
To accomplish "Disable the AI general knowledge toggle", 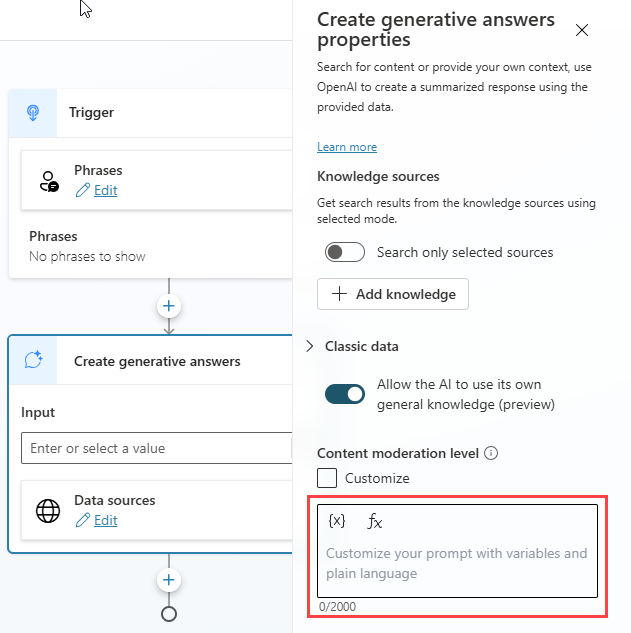I will click(x=345, y=394).
